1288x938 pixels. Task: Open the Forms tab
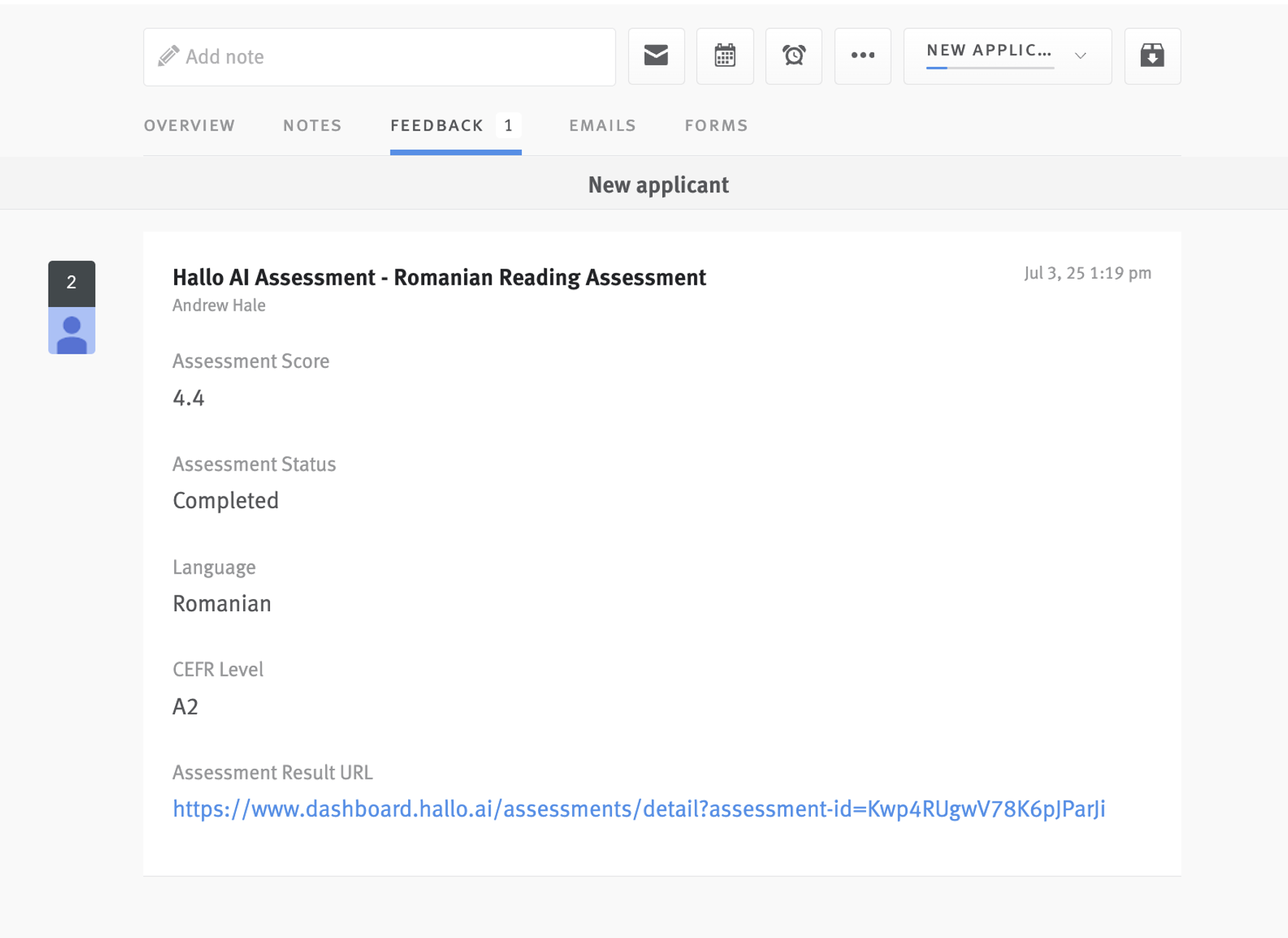click(716, 126)
